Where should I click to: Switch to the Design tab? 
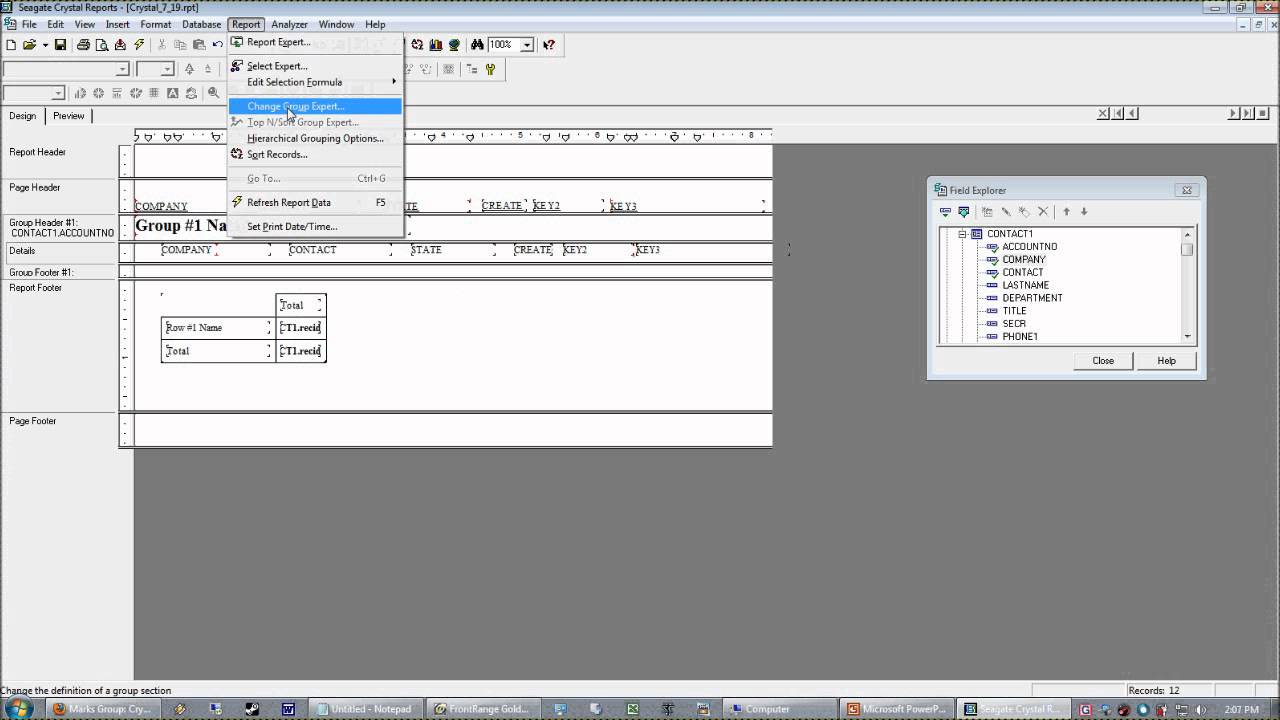[23, 116]
